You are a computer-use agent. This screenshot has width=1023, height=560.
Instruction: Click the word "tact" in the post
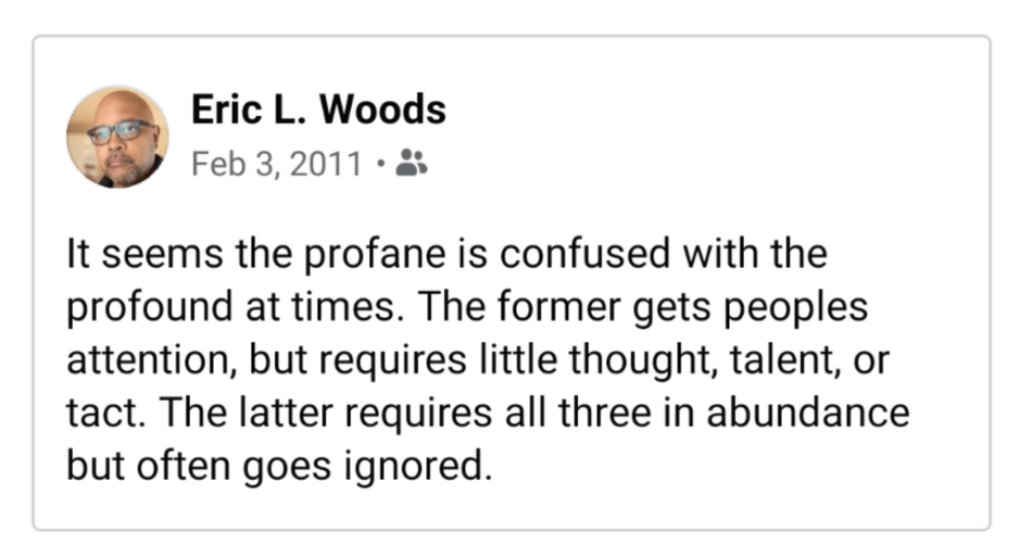point(93,413)
